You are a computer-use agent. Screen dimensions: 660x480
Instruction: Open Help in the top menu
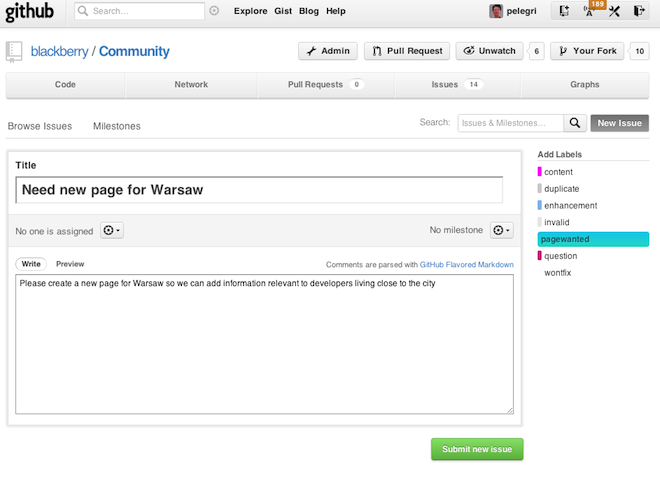(335, 11)
